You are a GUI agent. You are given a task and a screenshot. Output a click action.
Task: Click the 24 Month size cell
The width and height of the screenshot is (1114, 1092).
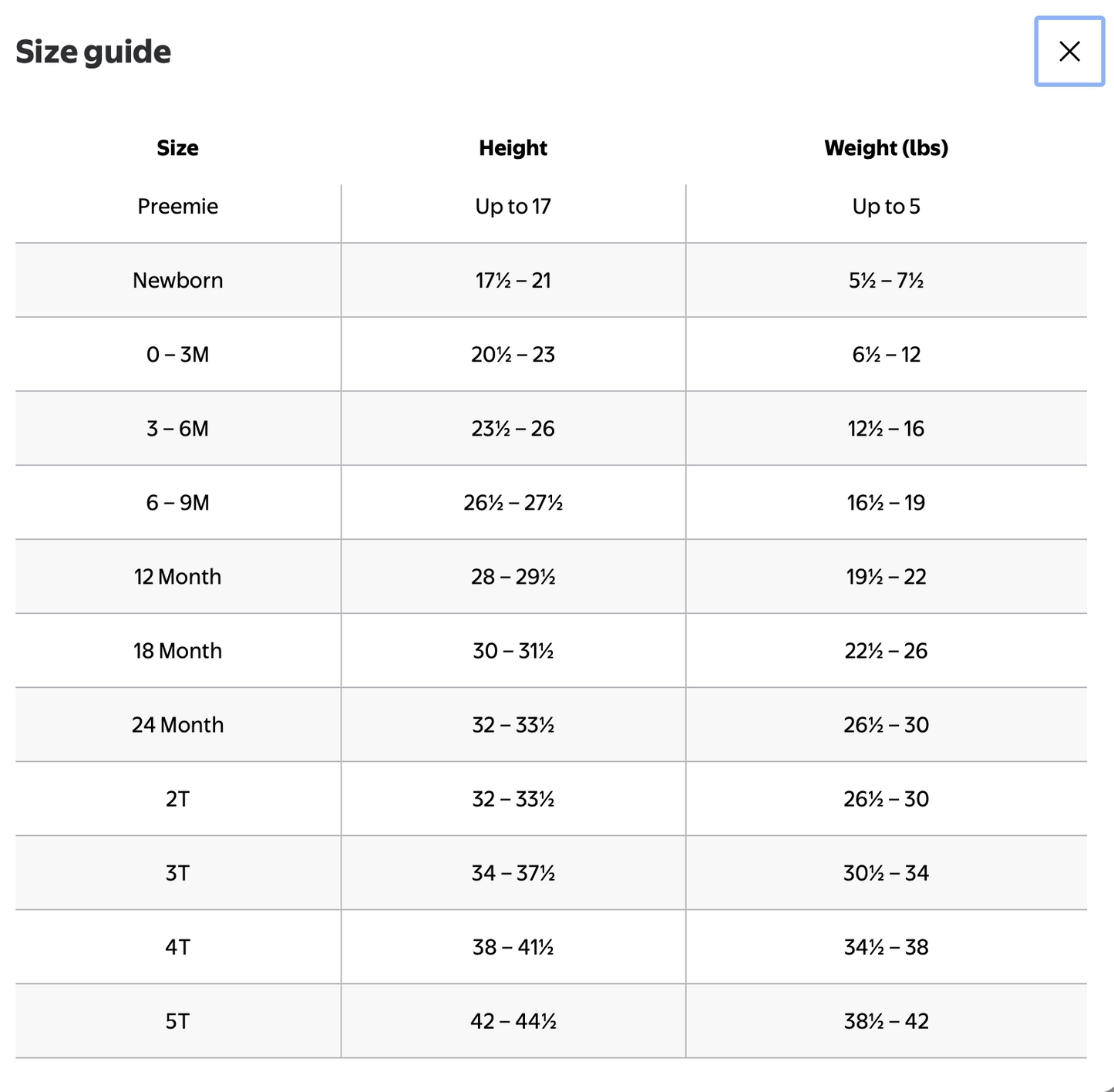point(178,724)
